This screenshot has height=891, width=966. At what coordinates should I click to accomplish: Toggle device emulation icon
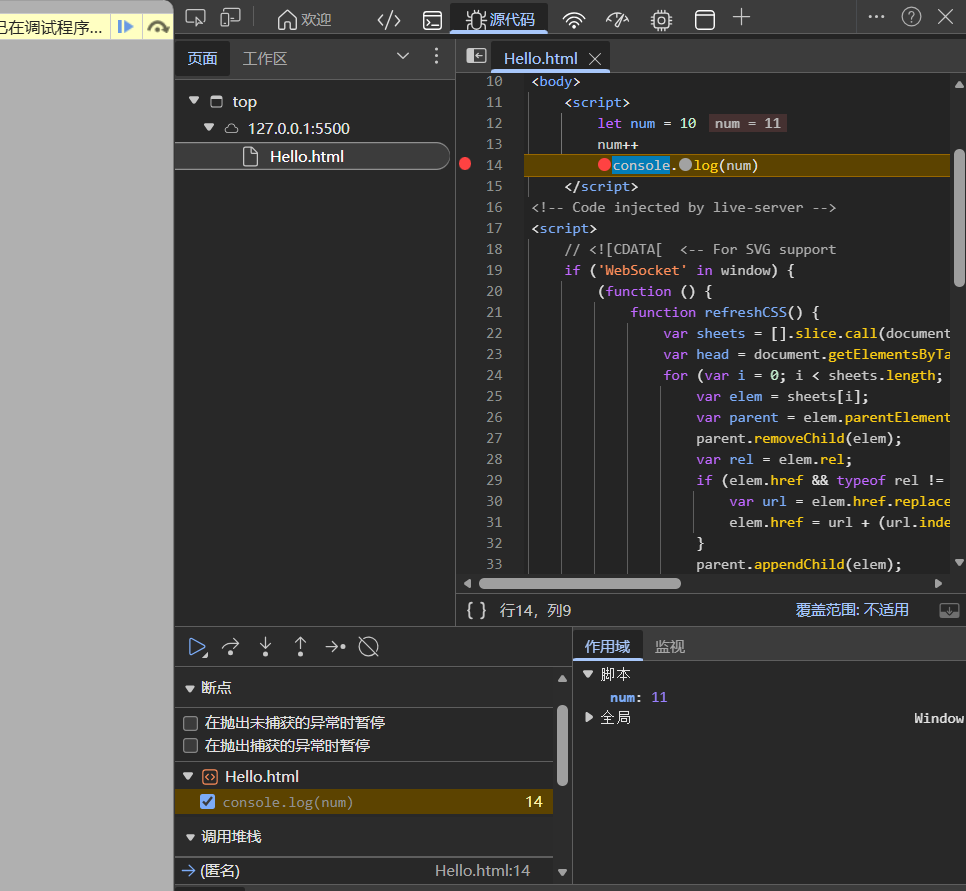pos(230,17)
